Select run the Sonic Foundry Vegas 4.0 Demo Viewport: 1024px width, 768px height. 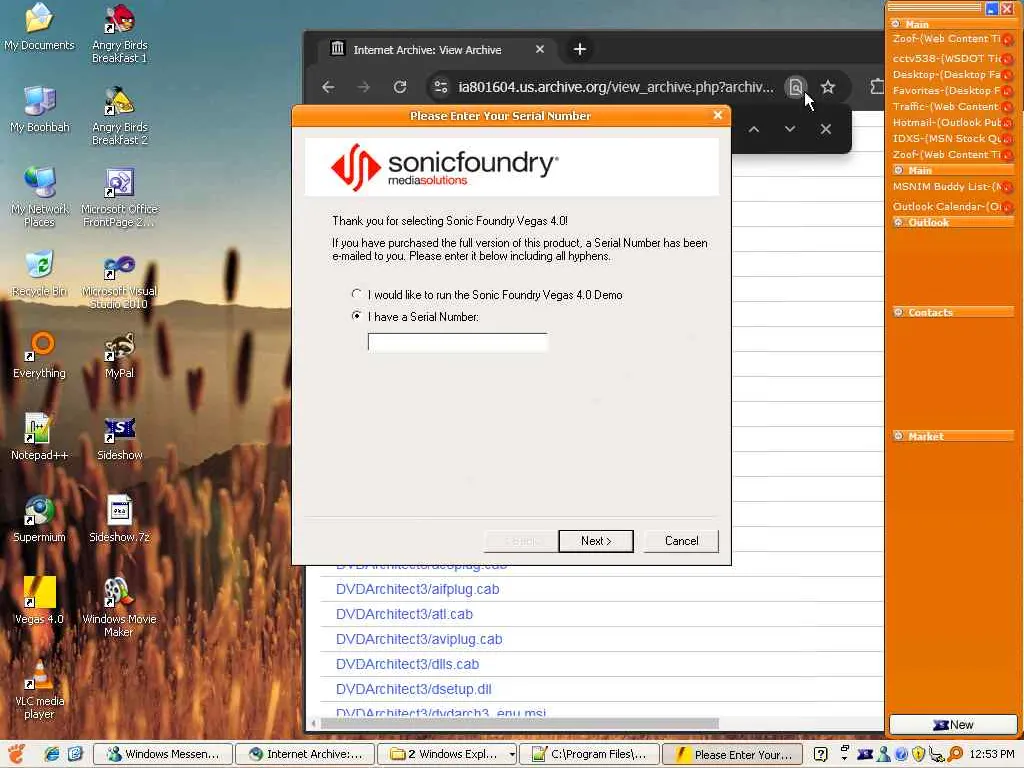tap(487, 295)
